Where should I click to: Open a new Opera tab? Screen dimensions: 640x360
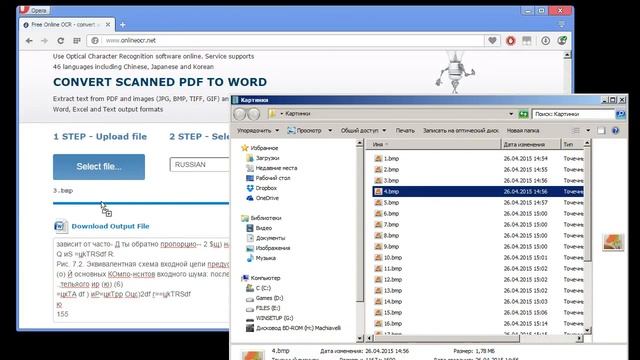(x=122, y=25)
